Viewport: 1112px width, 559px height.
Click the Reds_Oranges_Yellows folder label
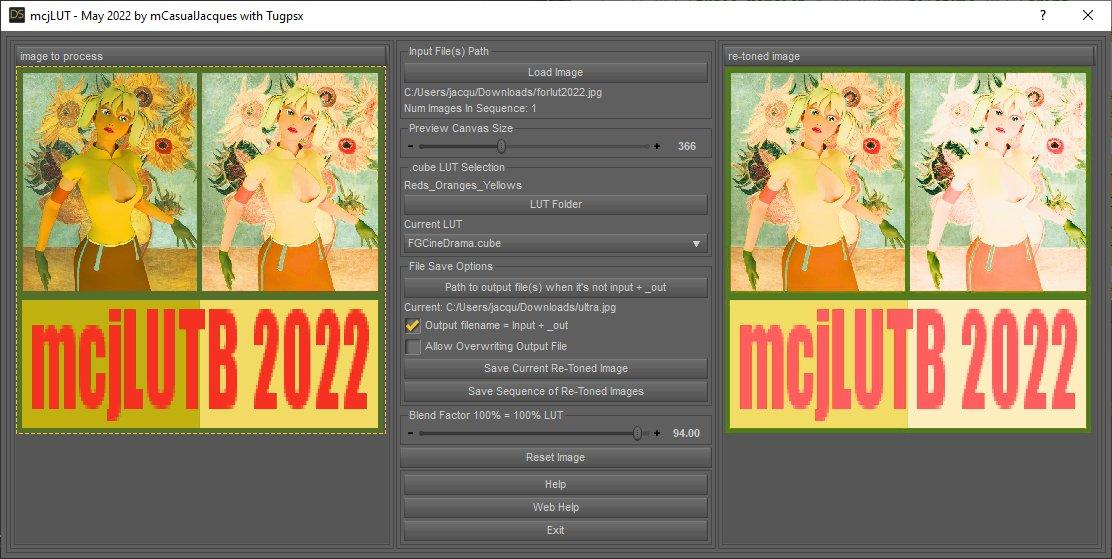tap(463, 185)
